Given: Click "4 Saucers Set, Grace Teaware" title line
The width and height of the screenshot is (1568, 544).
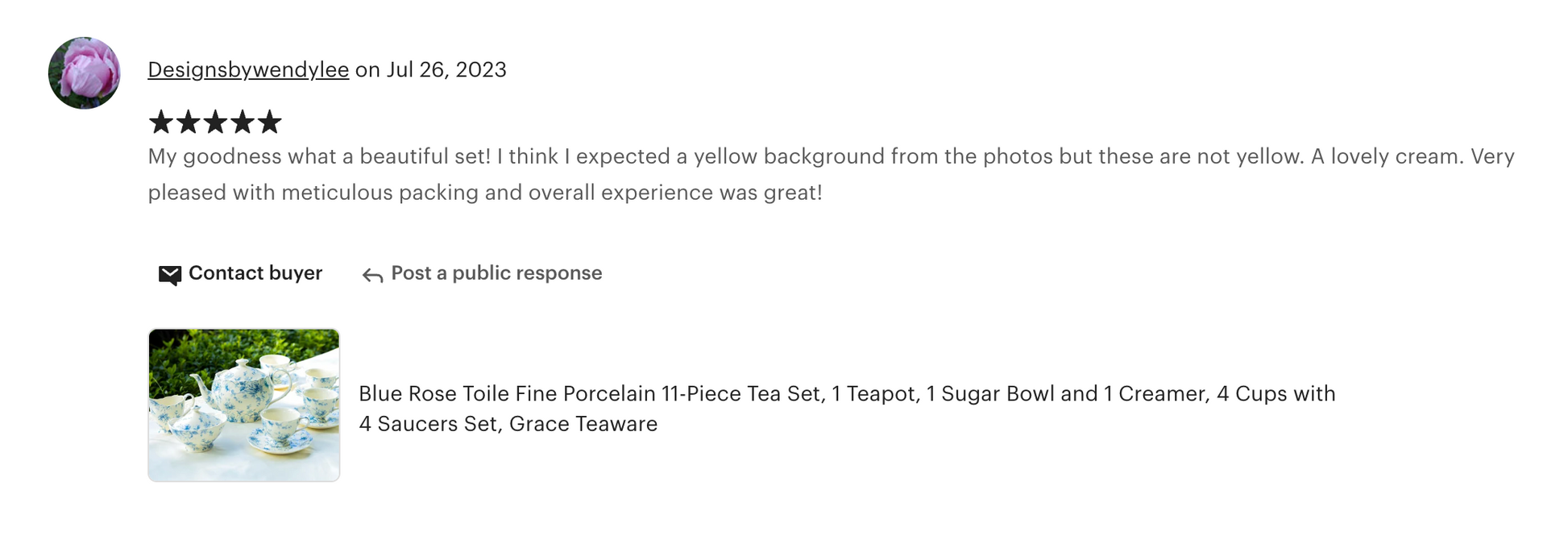Looking at the screenshot, I should (508, 424).
